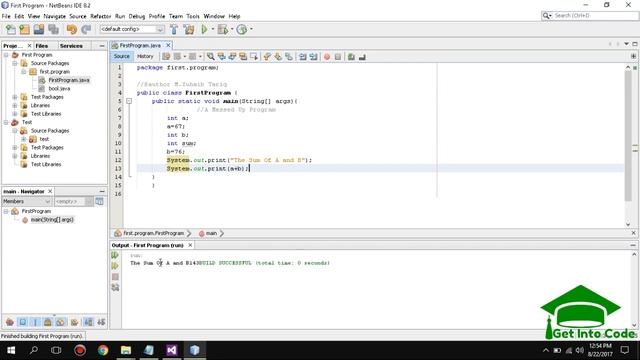Click Uncomment editor toolbar icon
This screenshot has width=640, height=360.
(x=362, y=57)
